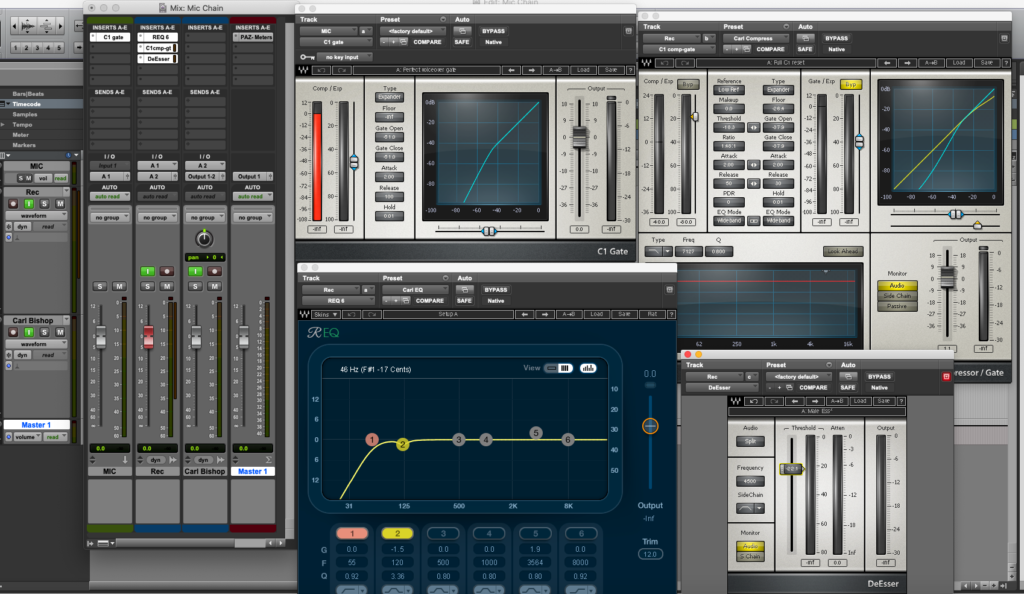Image resolution: width=1024 pixels, height=594 pixels.
Task: Click the preset copy icon in C1 Gate
Action: (404, 42)
